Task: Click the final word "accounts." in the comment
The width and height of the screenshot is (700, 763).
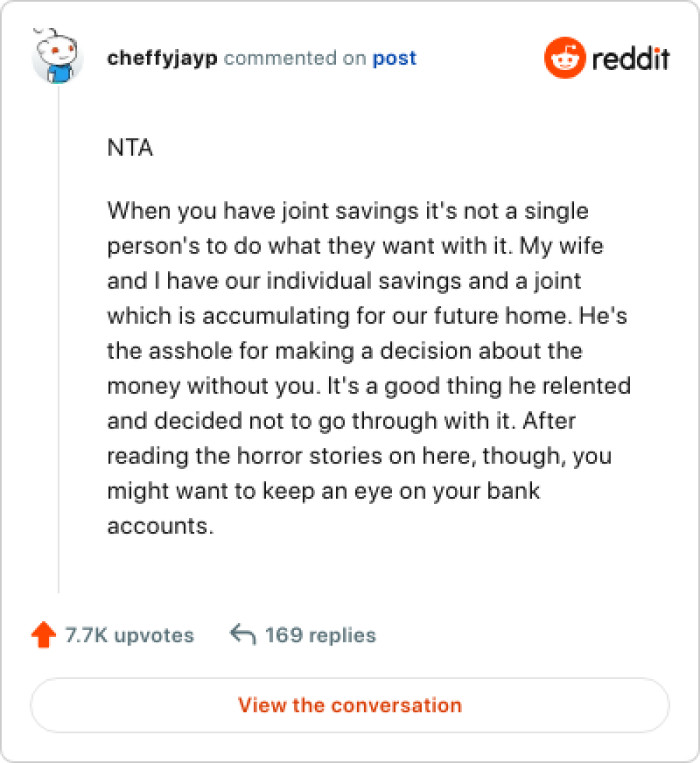Action: pyautogui.click(x=161, y=526)
